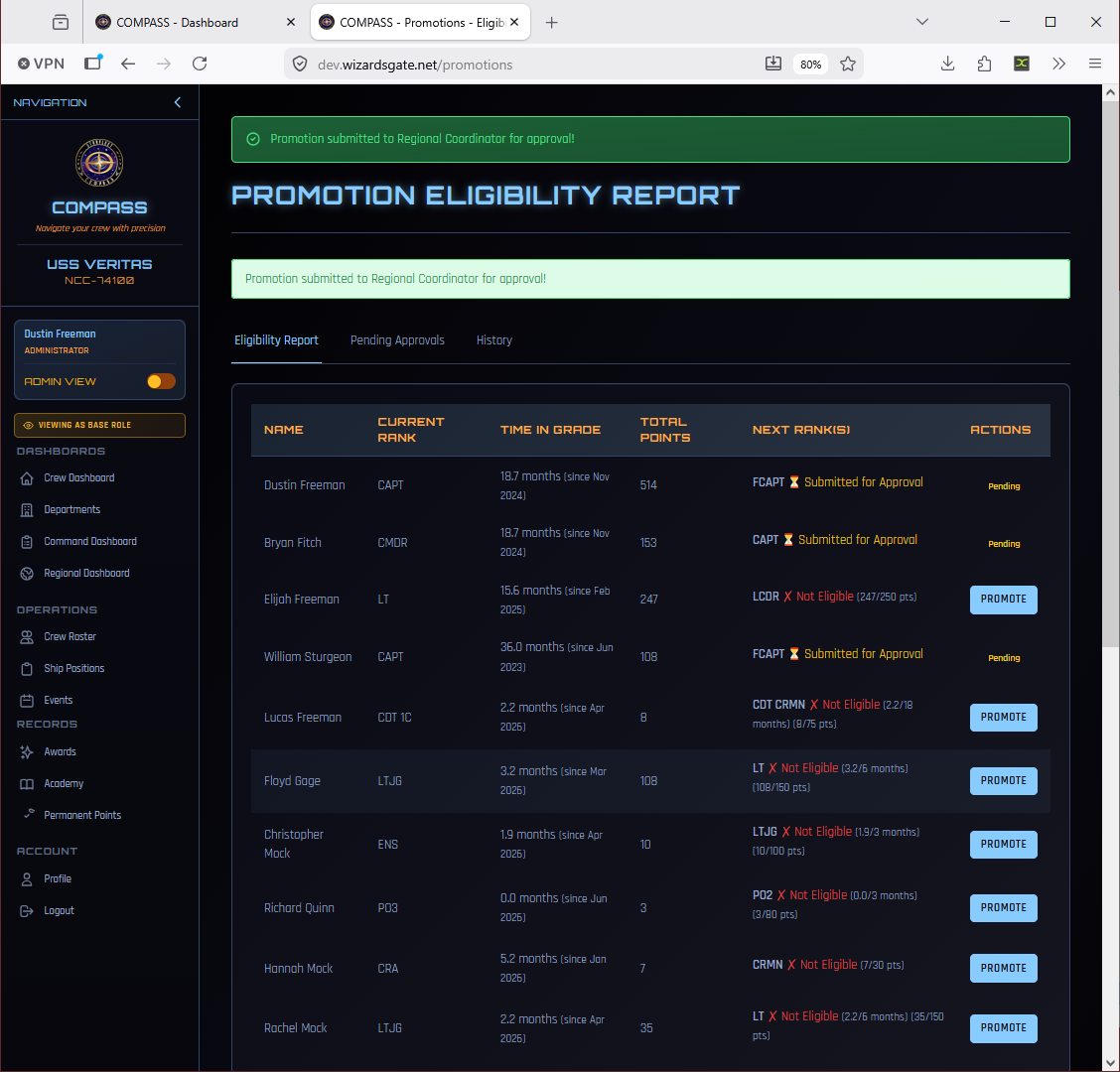Click the COMPASS emblem logo
Image resolution: width=1120 pixels, height=1072 pixels.
99,163
